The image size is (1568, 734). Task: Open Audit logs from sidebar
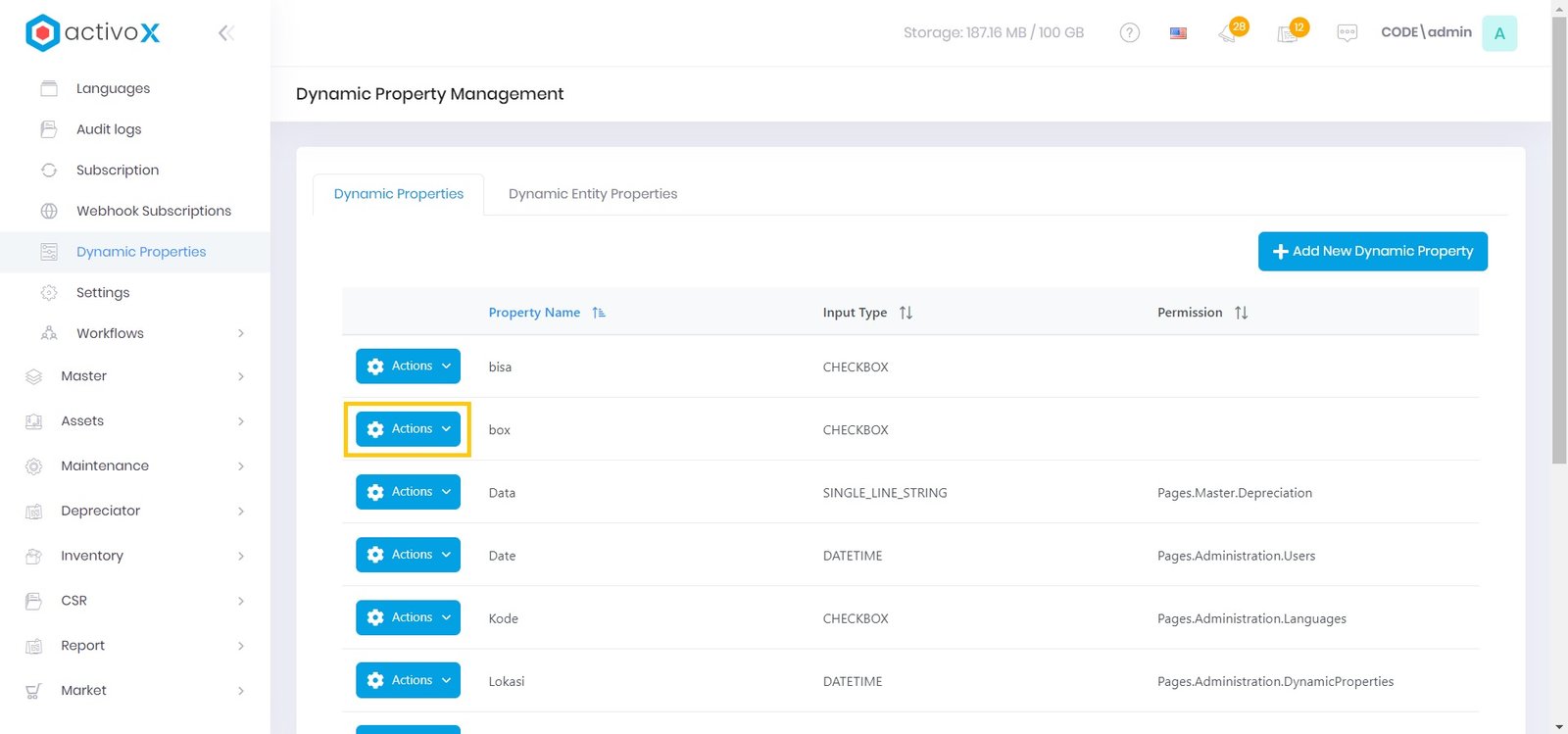coord(109,129)
